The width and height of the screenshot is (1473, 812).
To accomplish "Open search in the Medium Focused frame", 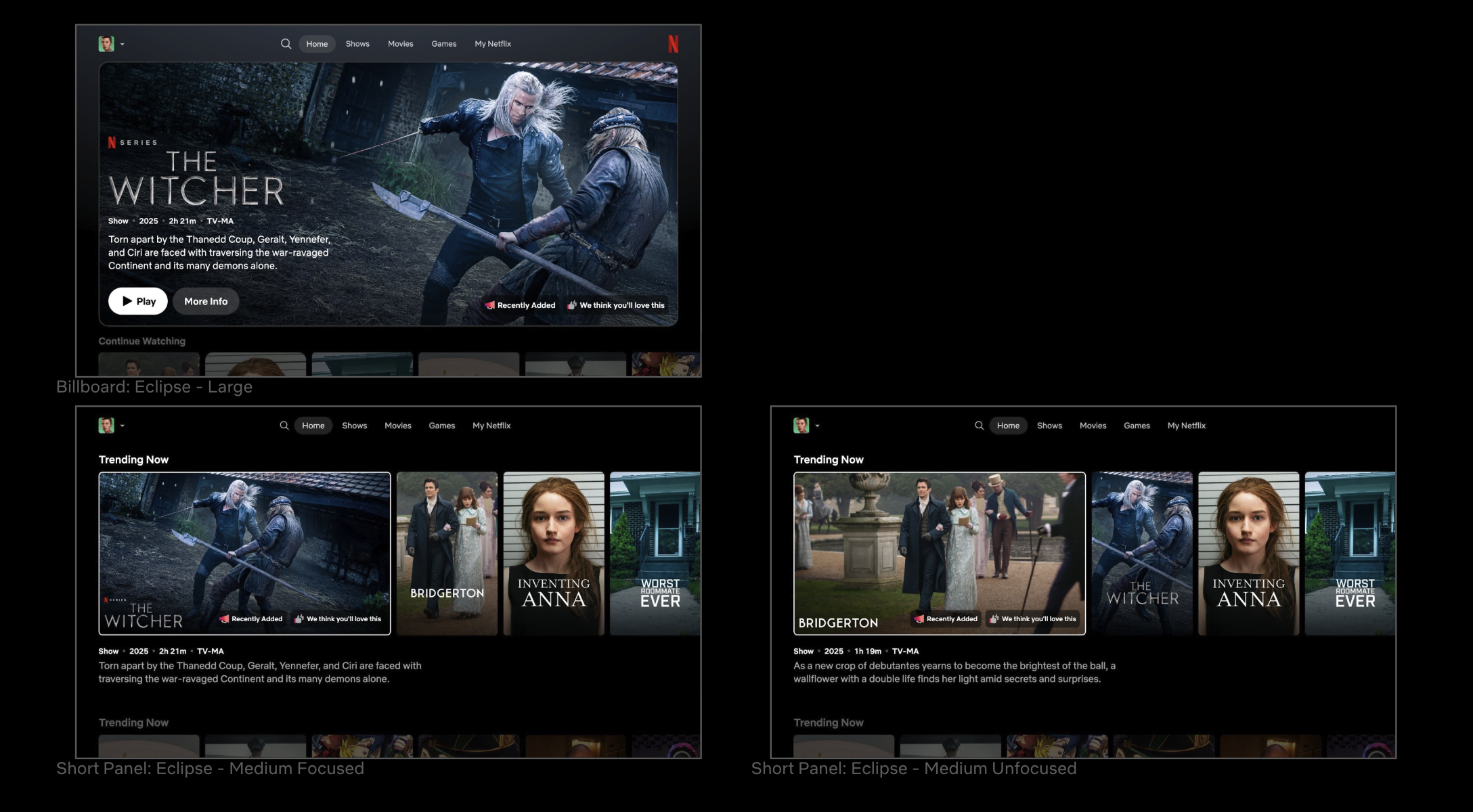I will [284, 426].
